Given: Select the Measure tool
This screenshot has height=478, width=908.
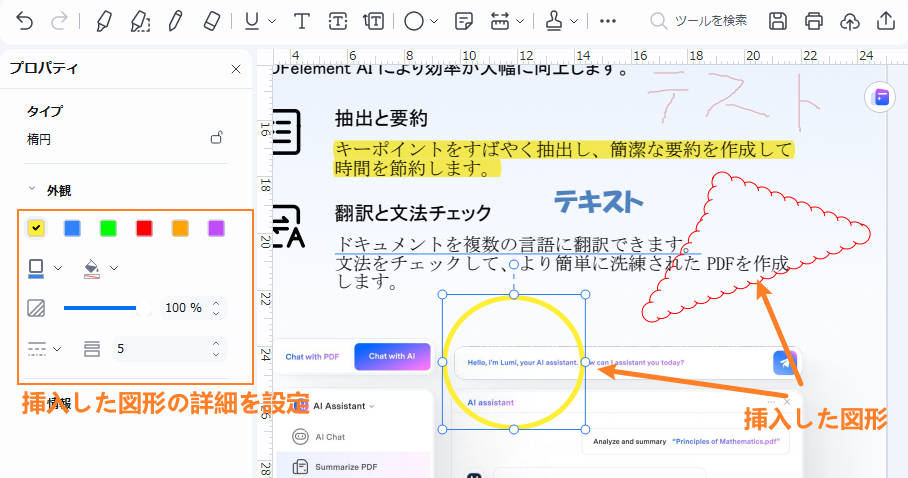Looking at the screenshot, I should [x=500, y=21].
